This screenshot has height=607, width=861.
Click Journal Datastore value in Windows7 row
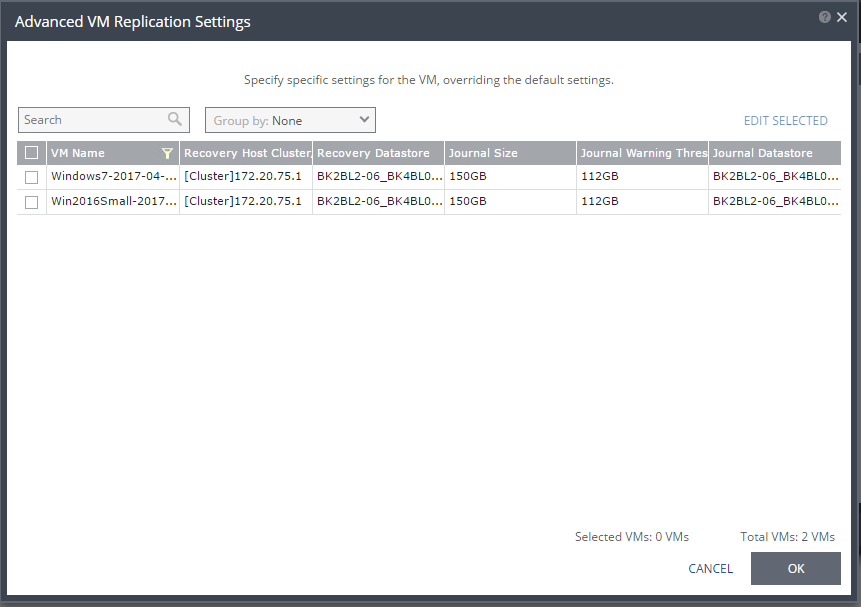[x=775, y=176]
